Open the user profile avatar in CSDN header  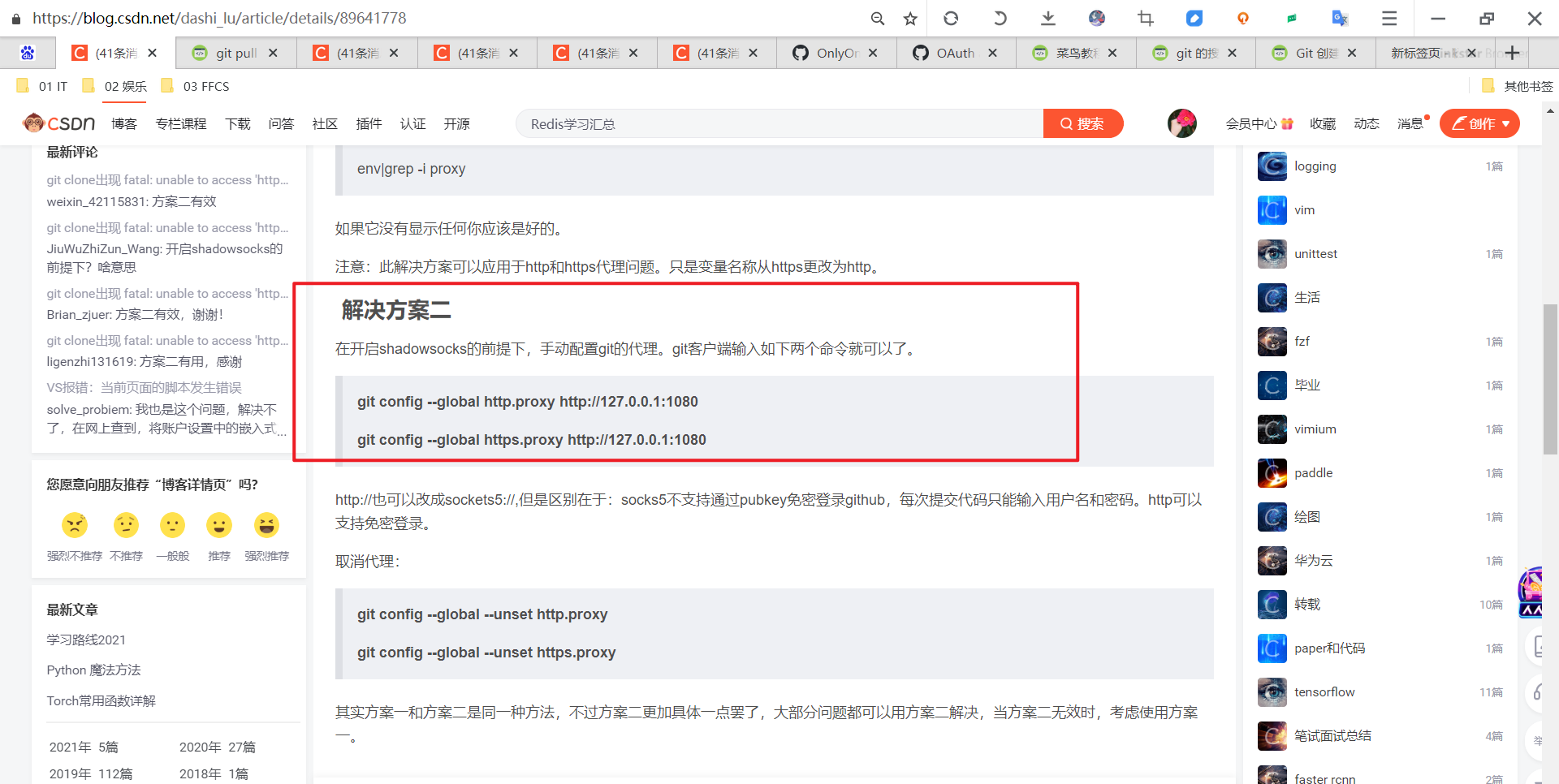1181,123
